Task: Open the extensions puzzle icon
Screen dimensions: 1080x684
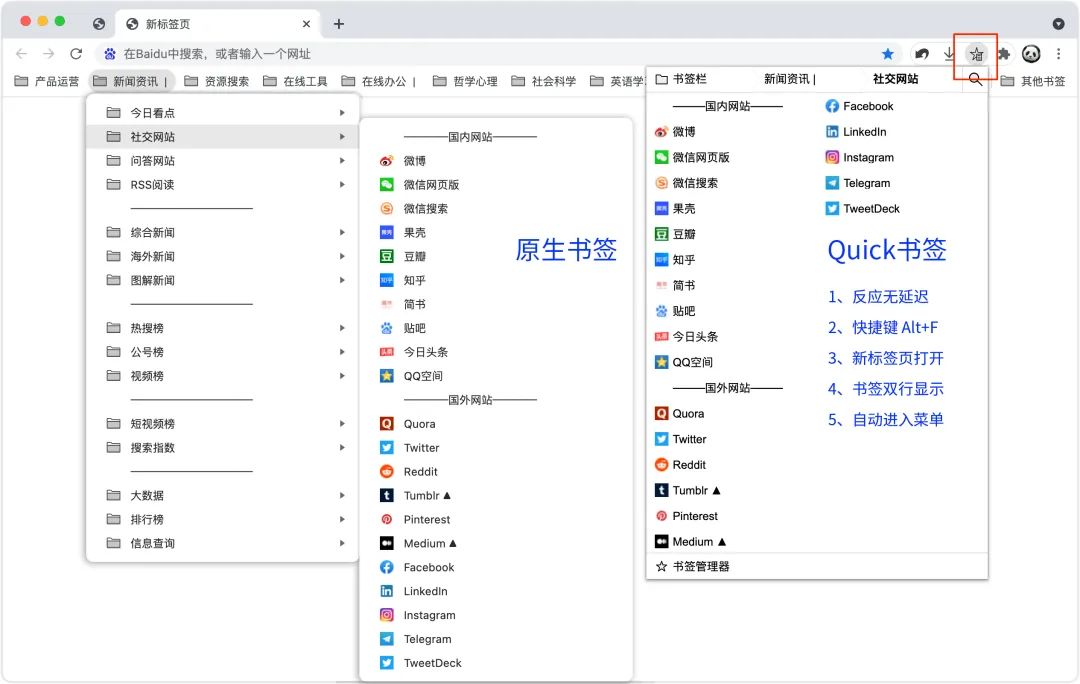Action: pos(1004,54)
